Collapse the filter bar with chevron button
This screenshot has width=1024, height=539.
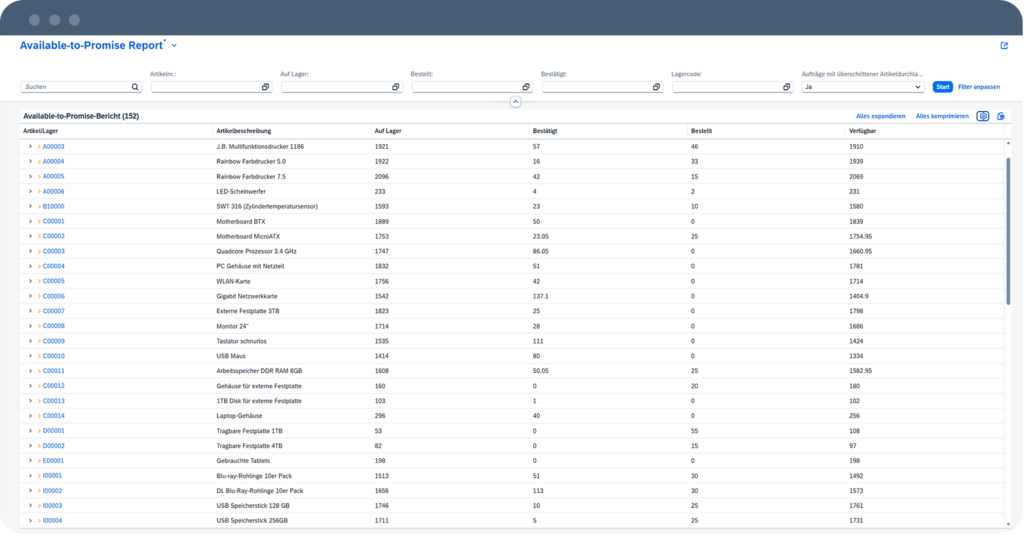tap(515, 102)
